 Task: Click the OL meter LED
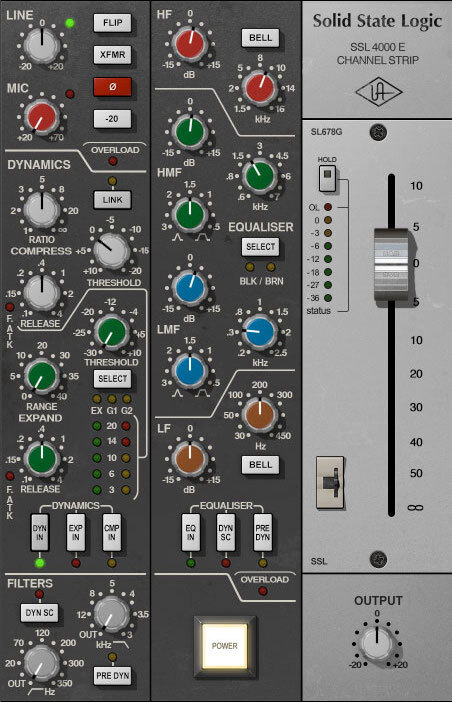pyautogui.click(x=328, y=207)
